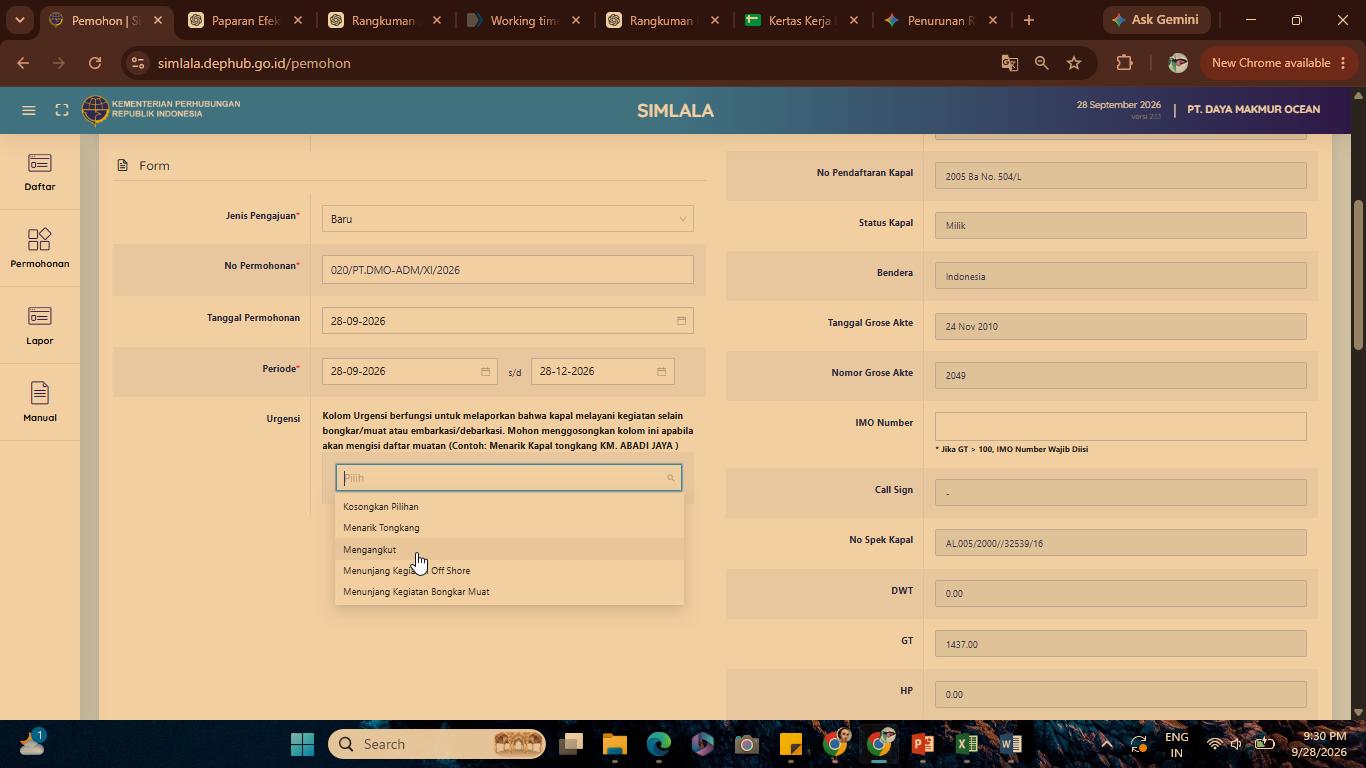Expand the Jenis Pengajuan dropdown
The width and height of the screenshot is (1366, 768).
[x=508, y=219]
